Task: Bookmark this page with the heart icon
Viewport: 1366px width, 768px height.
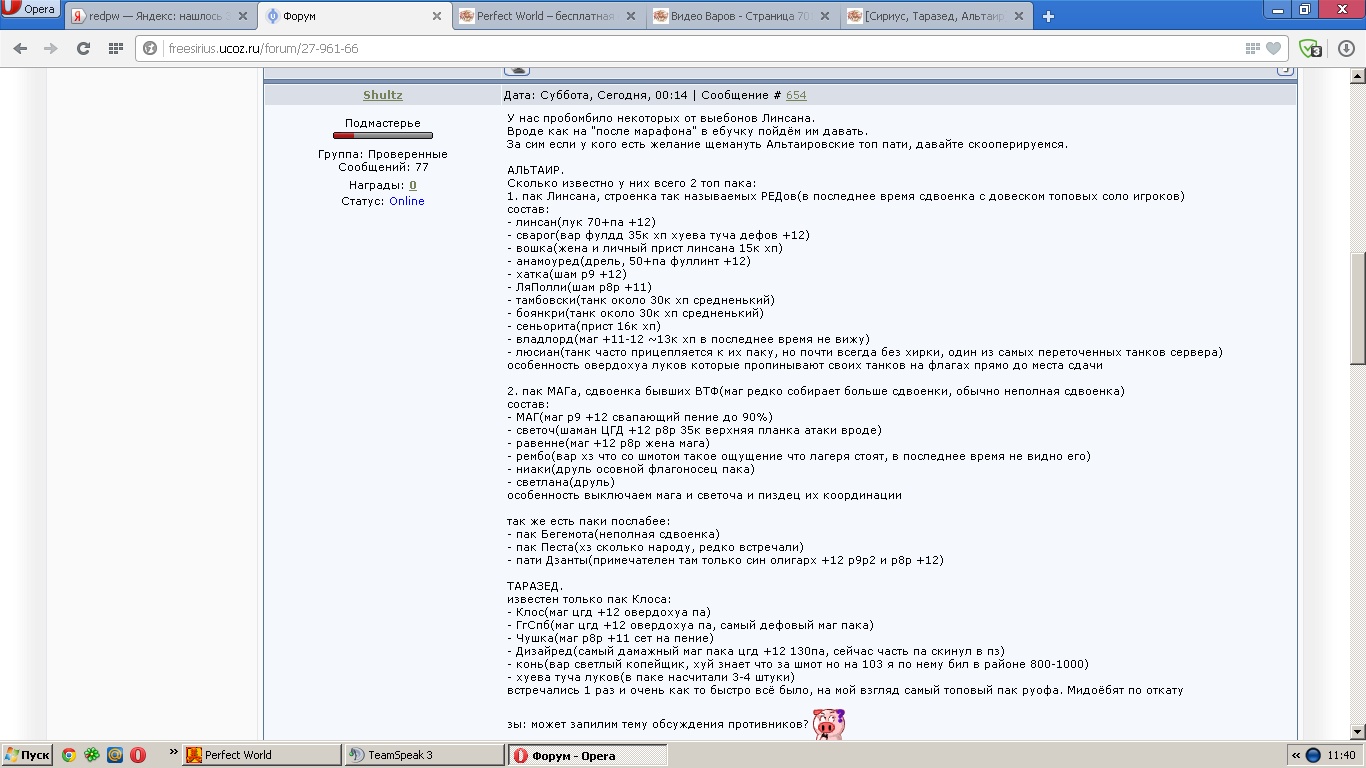Action: point(1273,48)
